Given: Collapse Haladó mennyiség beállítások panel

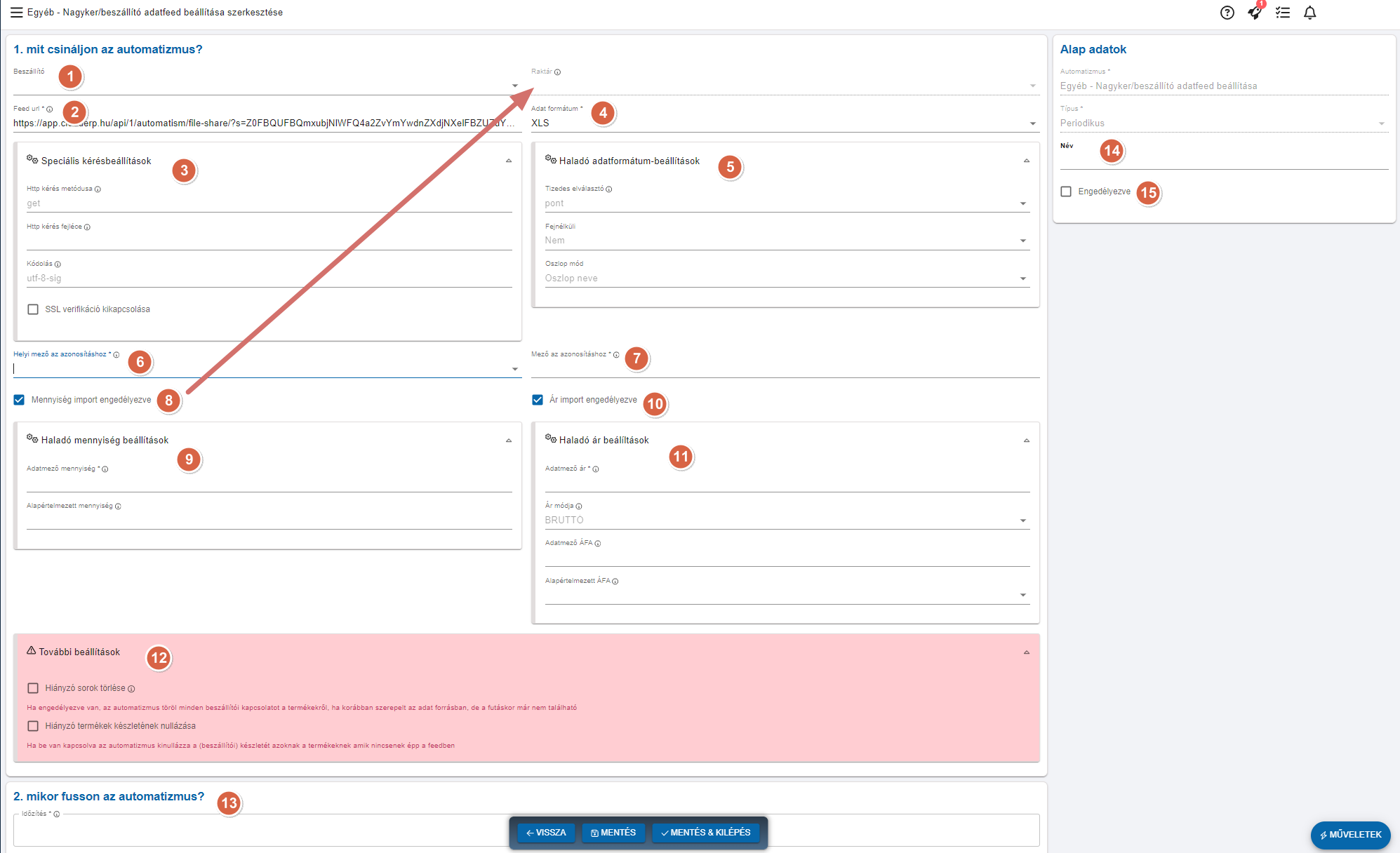Looking at the screenshot, I should [x=509, y=441].
